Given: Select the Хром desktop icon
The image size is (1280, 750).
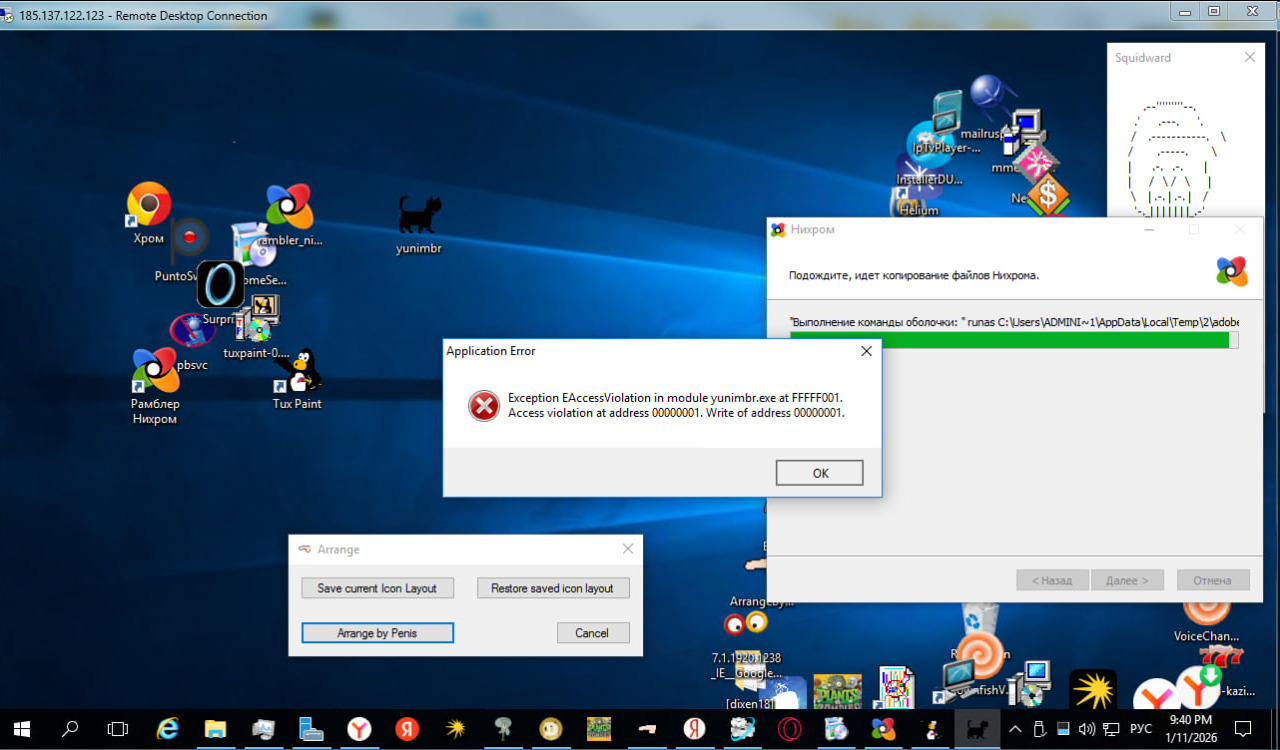Looking at the screenshot, I should (x=148, y=213).
